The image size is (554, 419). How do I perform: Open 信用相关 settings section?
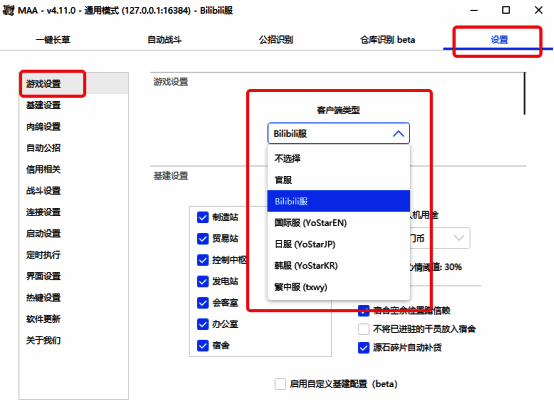tap(73, 169)
